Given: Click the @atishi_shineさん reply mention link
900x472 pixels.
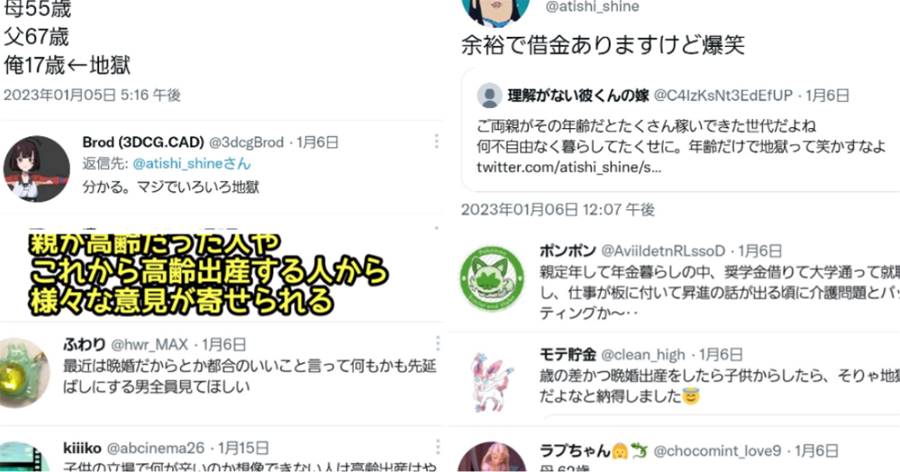Looking at the screenshot, I should (x=192, y=164).
